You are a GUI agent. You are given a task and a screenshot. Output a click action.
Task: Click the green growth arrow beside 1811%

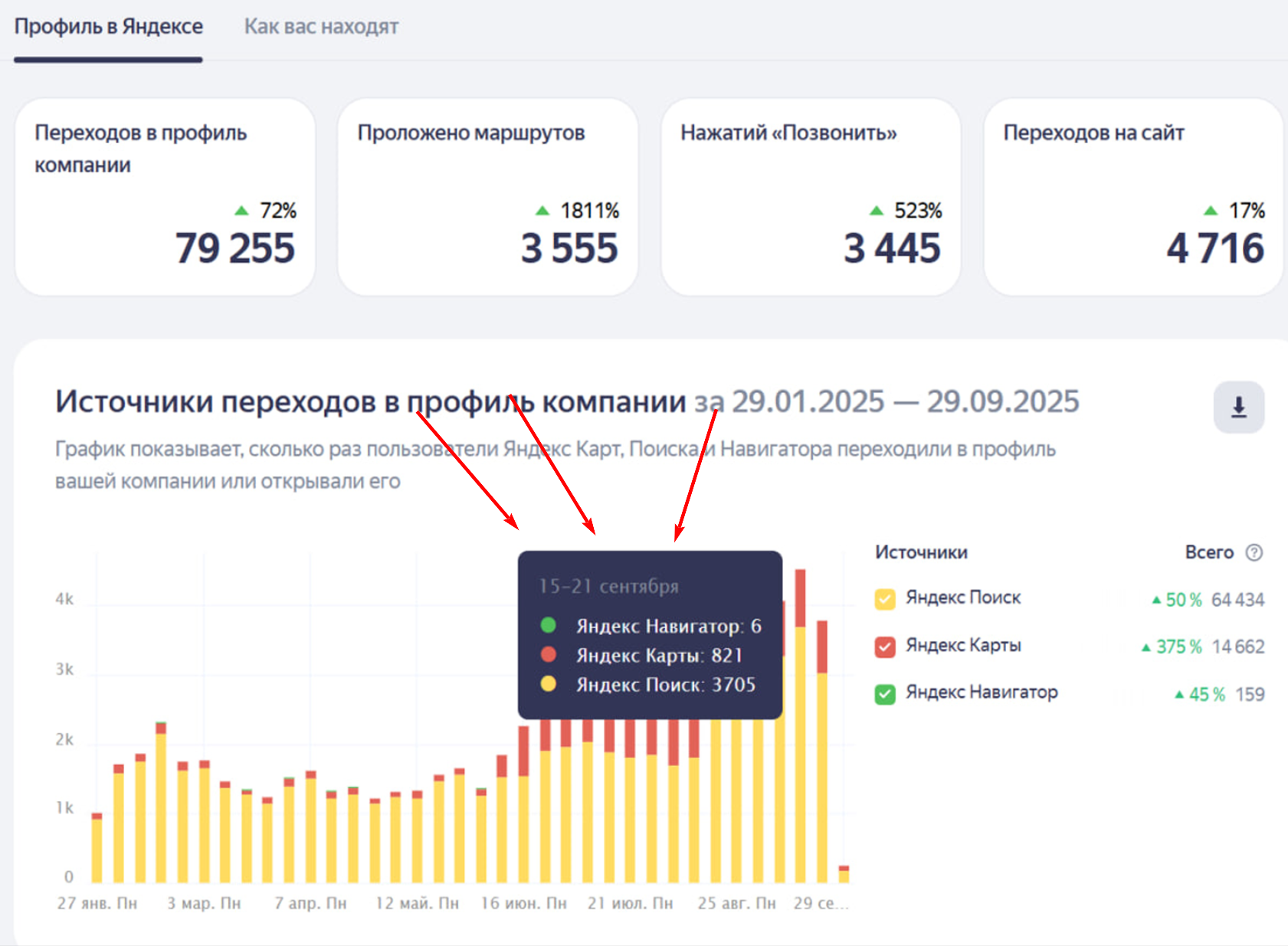pos(542,211)
